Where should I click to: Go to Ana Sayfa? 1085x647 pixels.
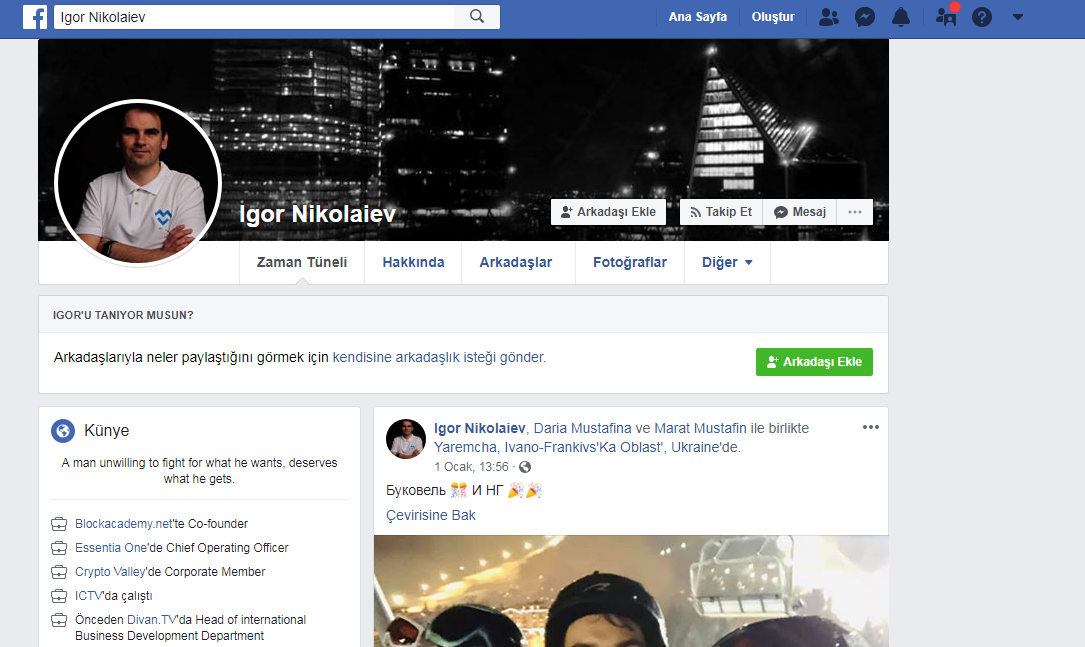[698, 17]
